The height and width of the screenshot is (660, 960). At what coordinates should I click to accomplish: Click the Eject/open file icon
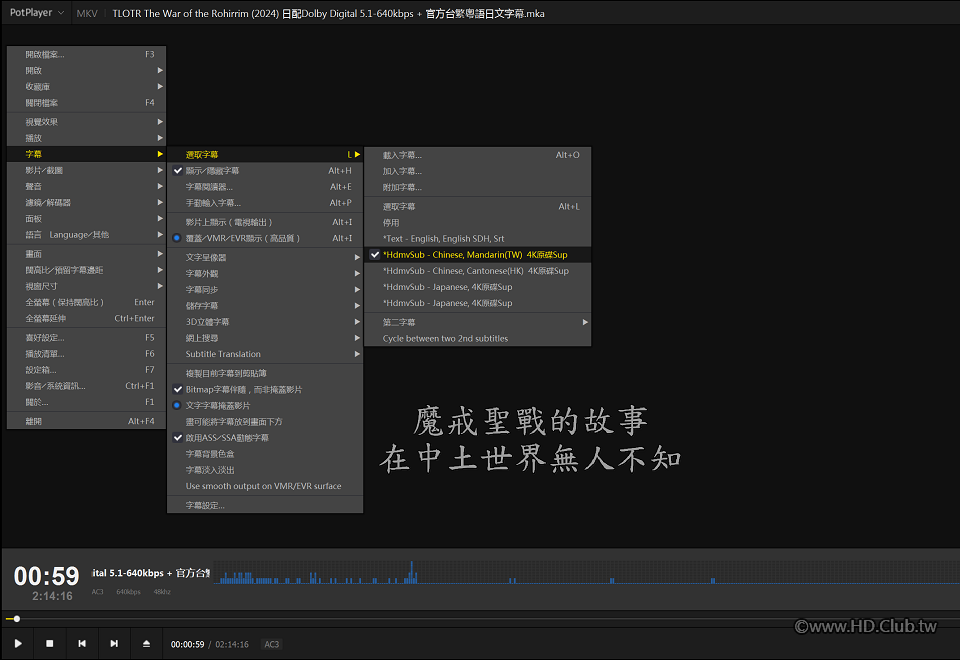pyautogui.click(x=146, y=643)
